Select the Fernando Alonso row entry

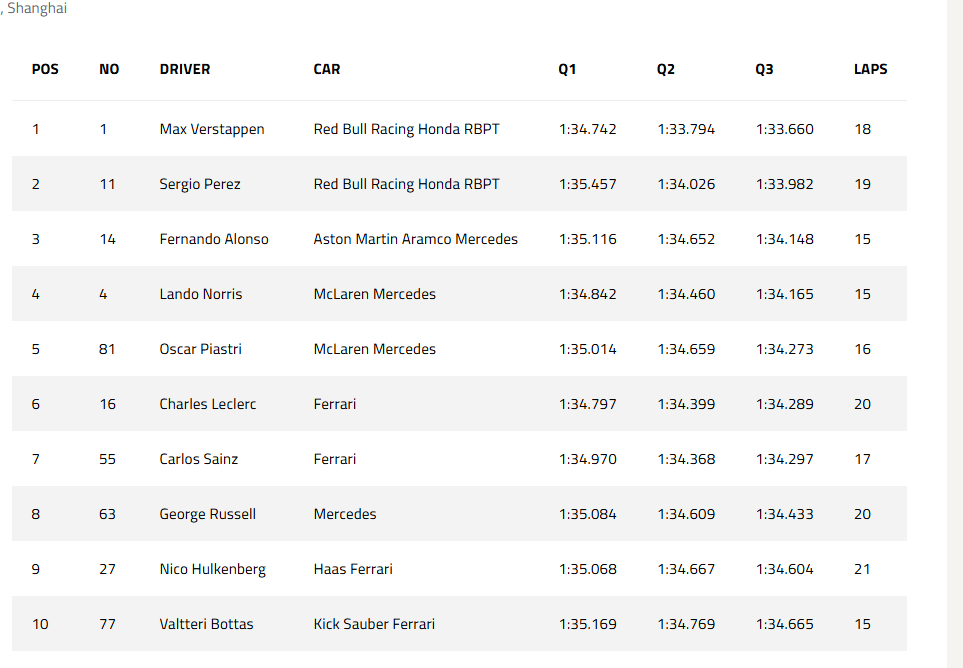pyautogui.click(x=214, y=239)
